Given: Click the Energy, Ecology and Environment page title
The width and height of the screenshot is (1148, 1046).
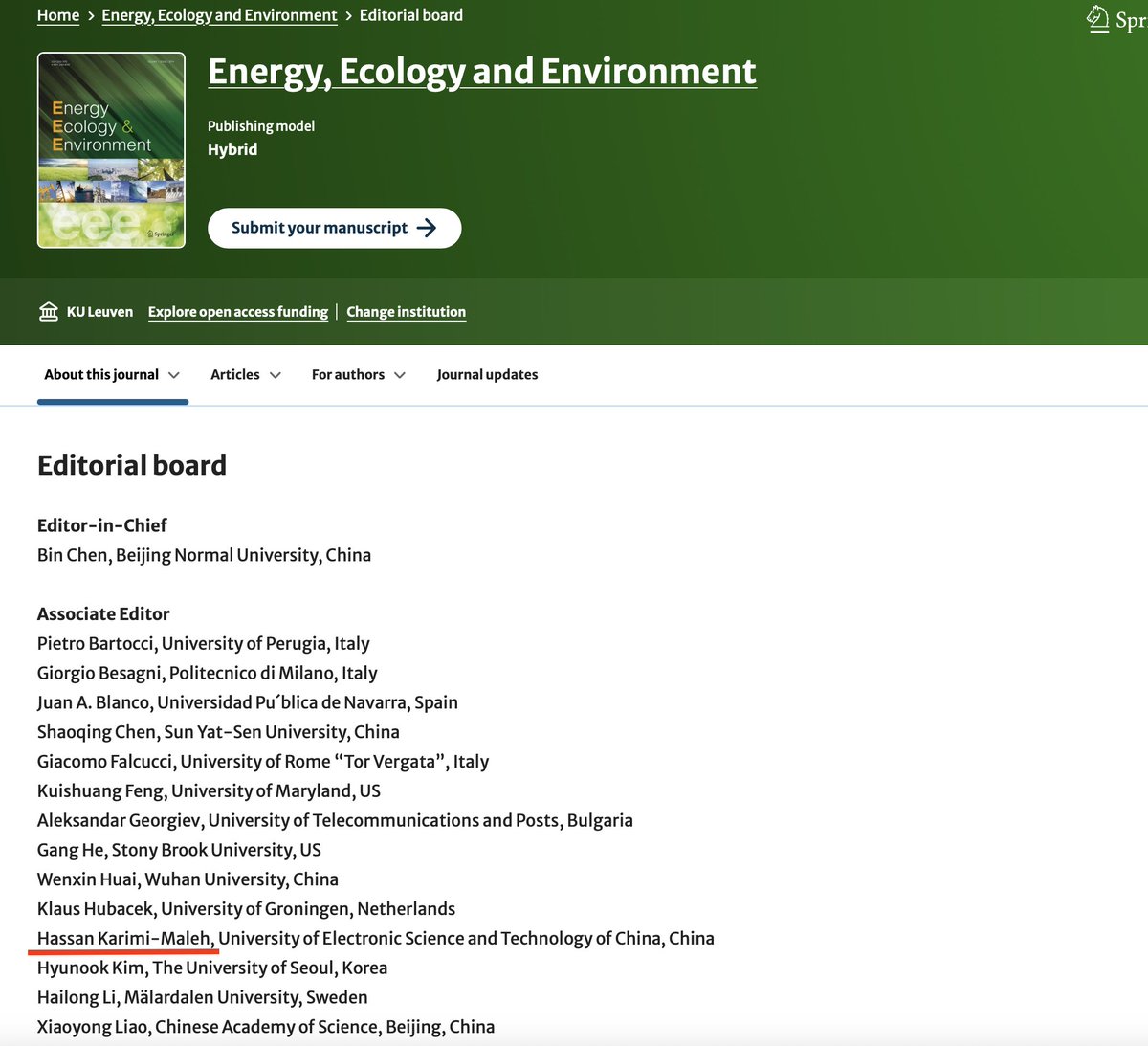Looking at the screenshot, I should 481,71.
